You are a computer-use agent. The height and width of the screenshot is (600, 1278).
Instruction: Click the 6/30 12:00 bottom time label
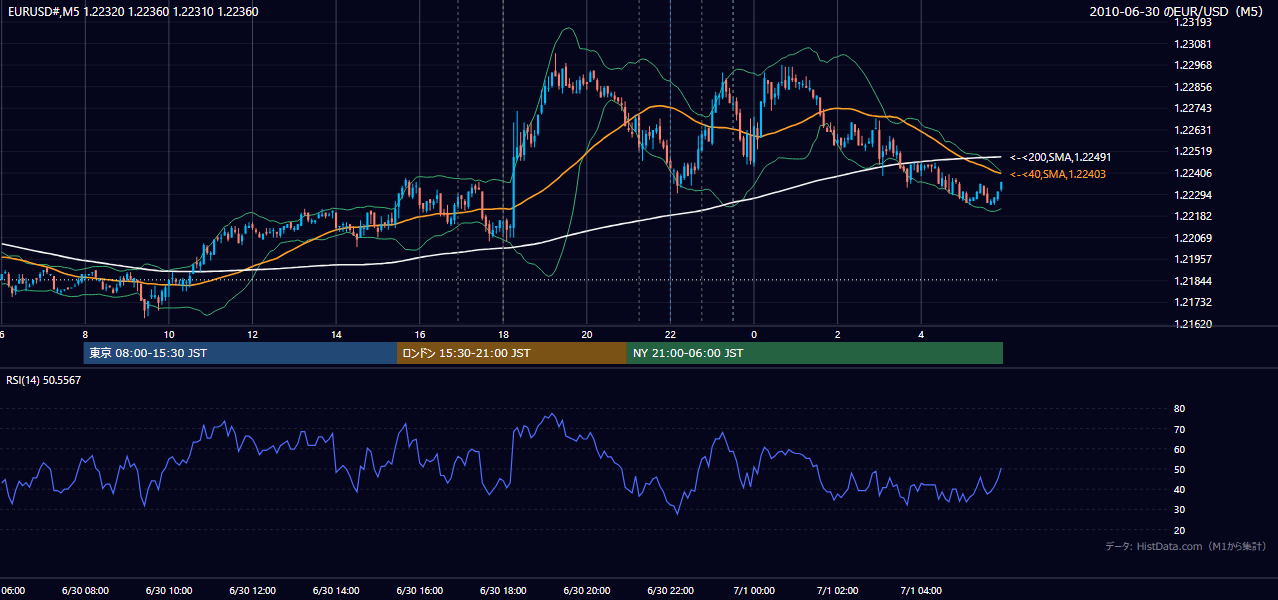click(x=252, y=590)
